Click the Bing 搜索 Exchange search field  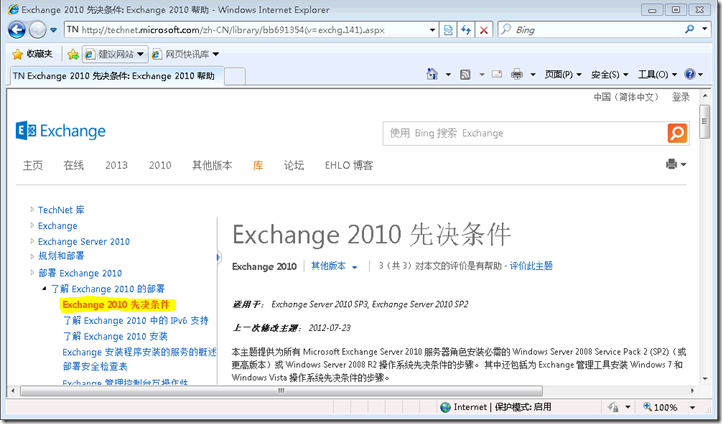click(x=525, y=134)
